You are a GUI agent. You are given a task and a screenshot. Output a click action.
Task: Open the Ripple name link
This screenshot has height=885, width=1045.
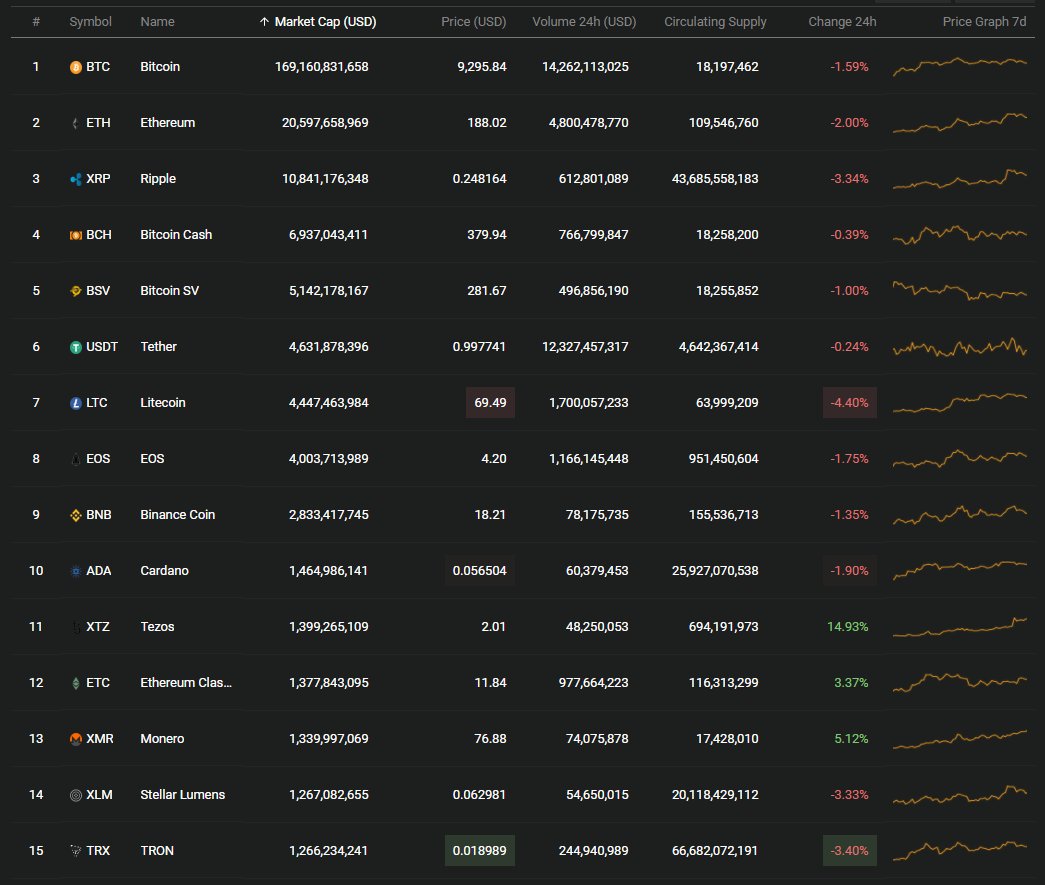point(158,179)
